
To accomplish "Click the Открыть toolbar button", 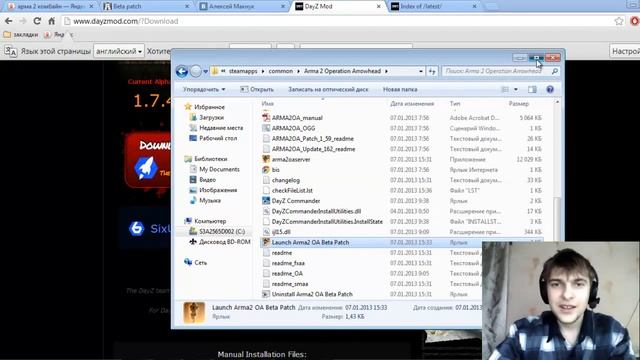I will point(257,89).
